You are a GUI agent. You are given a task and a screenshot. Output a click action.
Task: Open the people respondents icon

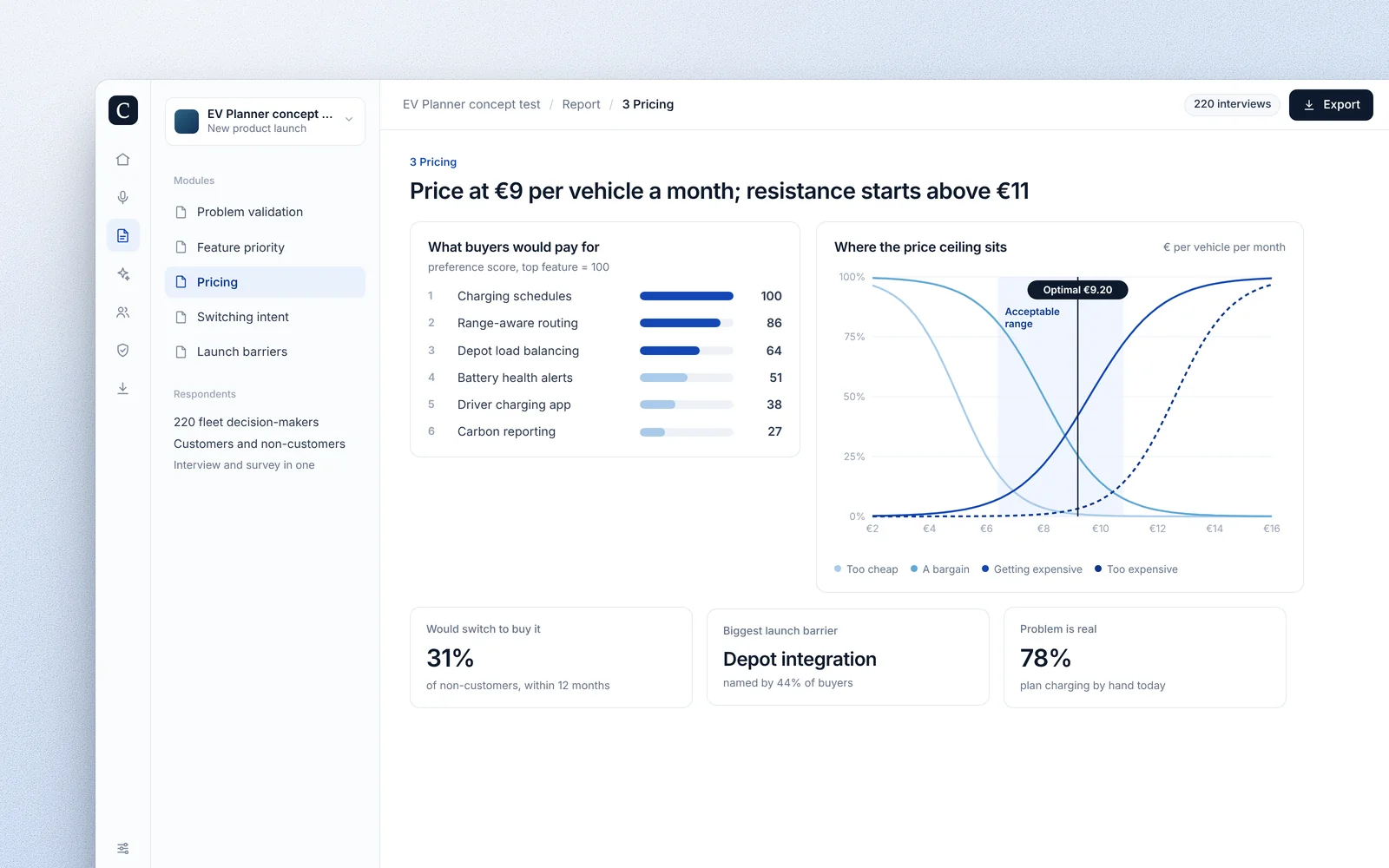[x=123, y=312]
